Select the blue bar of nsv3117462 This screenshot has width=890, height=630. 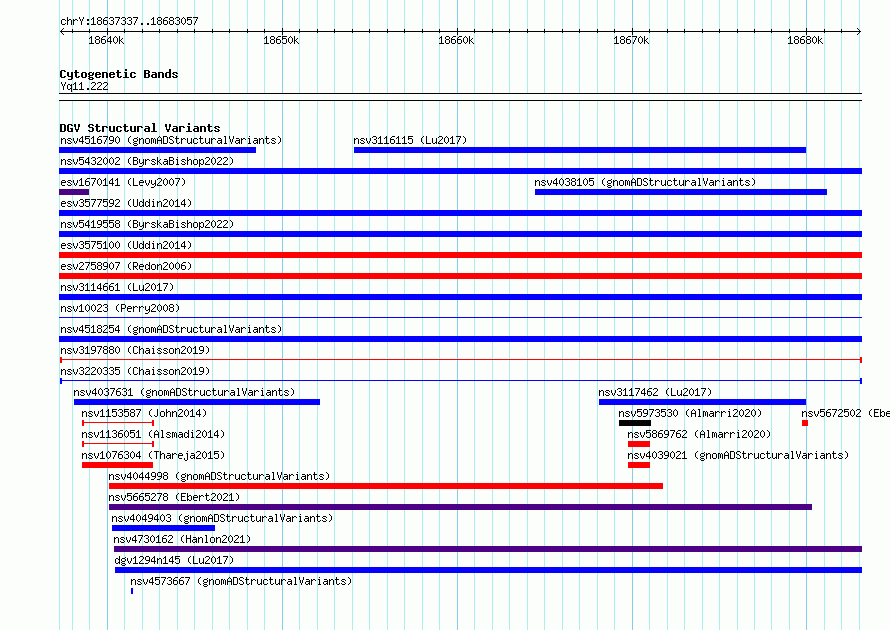click(x=702, y=402)
